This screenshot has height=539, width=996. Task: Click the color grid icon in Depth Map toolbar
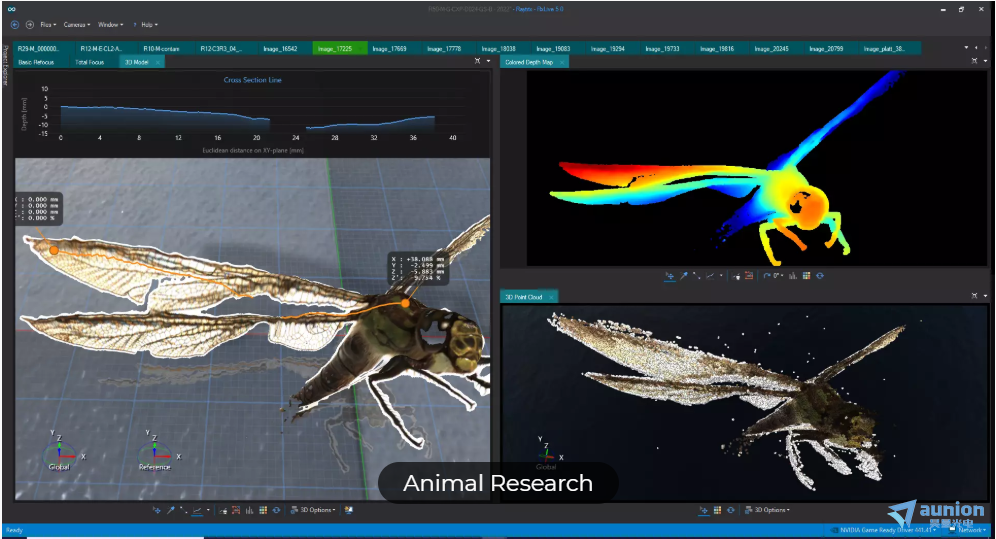click(x=807, y=276)
